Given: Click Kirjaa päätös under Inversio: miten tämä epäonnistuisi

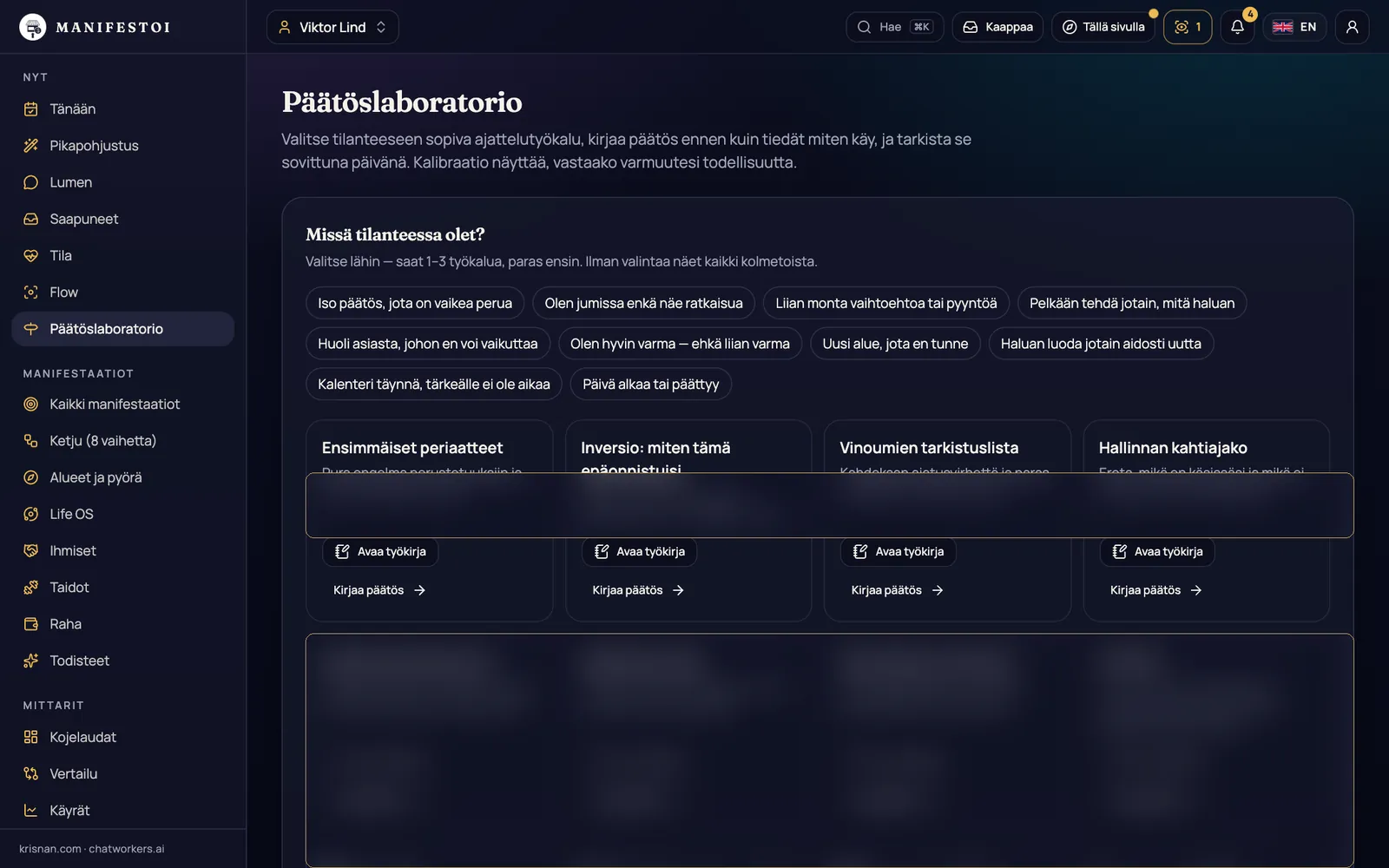Looking at the screenshot, I should [x=638, y=590].
